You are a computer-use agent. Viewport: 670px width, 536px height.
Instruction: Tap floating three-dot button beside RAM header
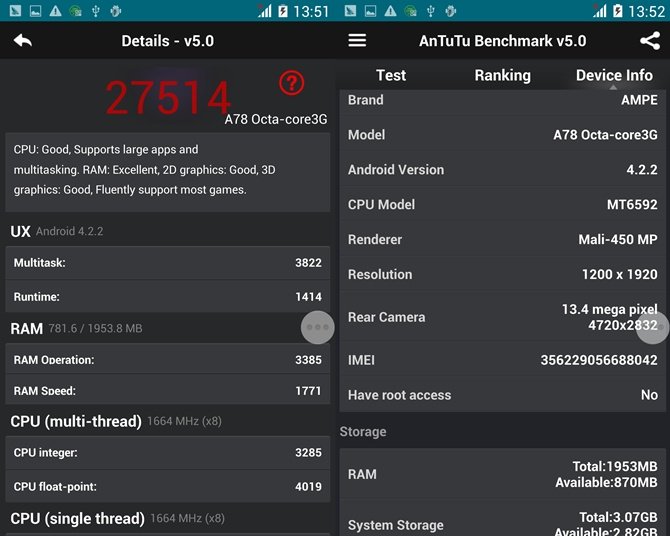pos(317,327)
